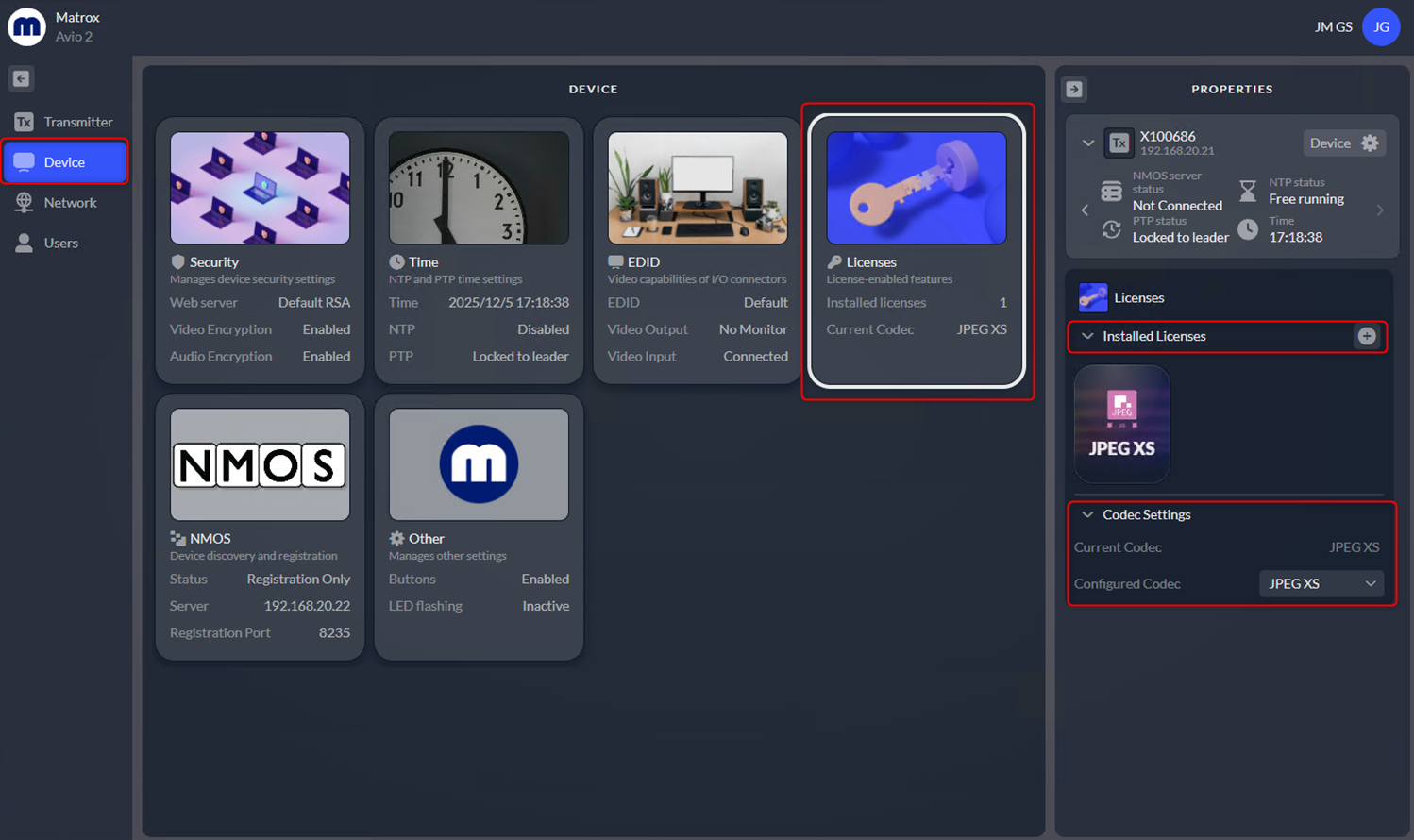1414x840 pixels.
Task: Open the JG user avatar
Action: (x=1381, y=26)
